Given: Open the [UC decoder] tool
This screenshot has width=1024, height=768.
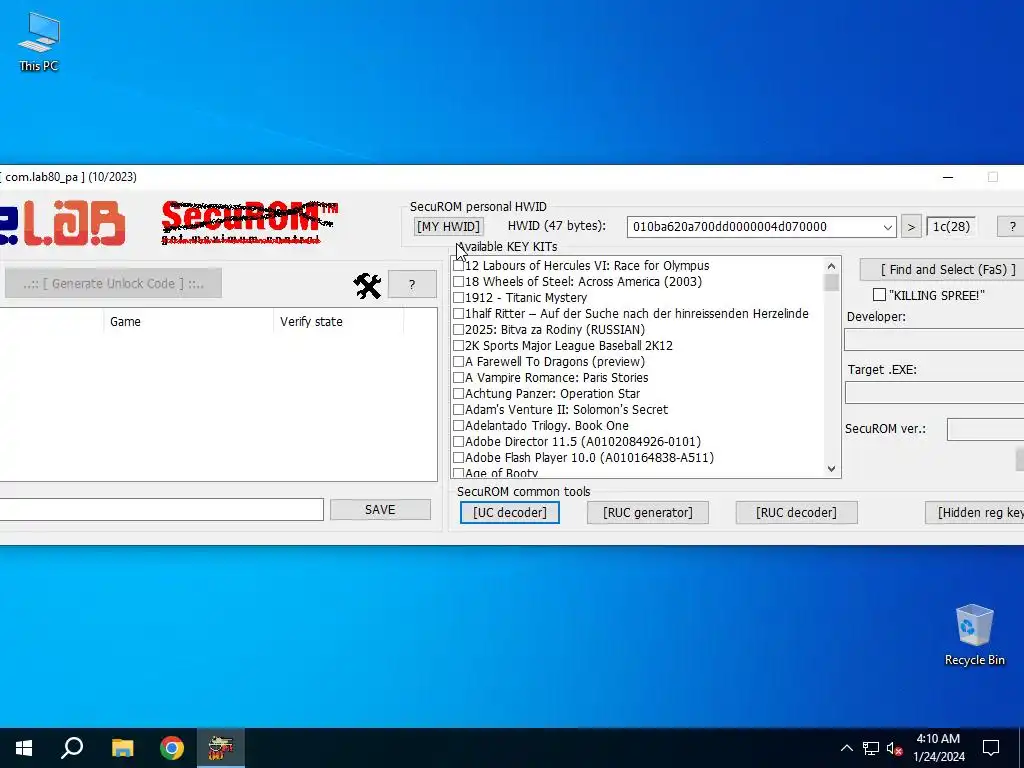Looking at the screenshot, I should click(x=509, y=513).
